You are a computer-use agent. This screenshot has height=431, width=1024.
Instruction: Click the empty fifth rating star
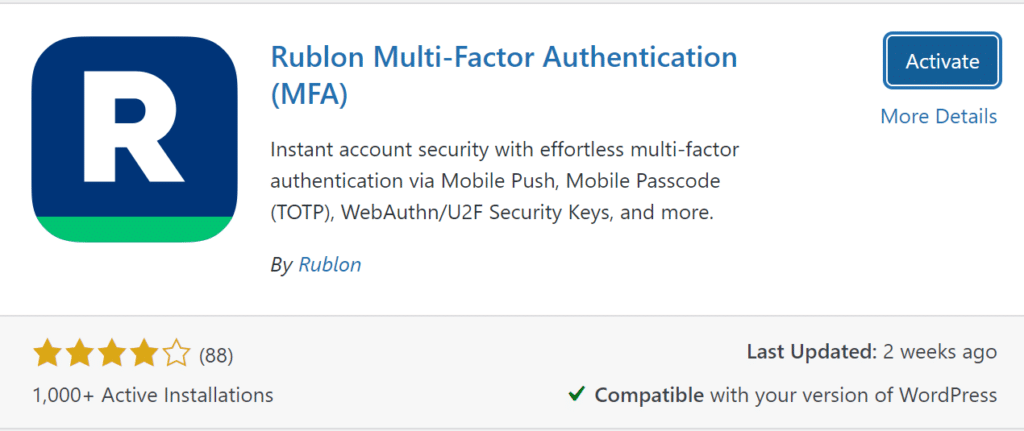click(176, 353)
